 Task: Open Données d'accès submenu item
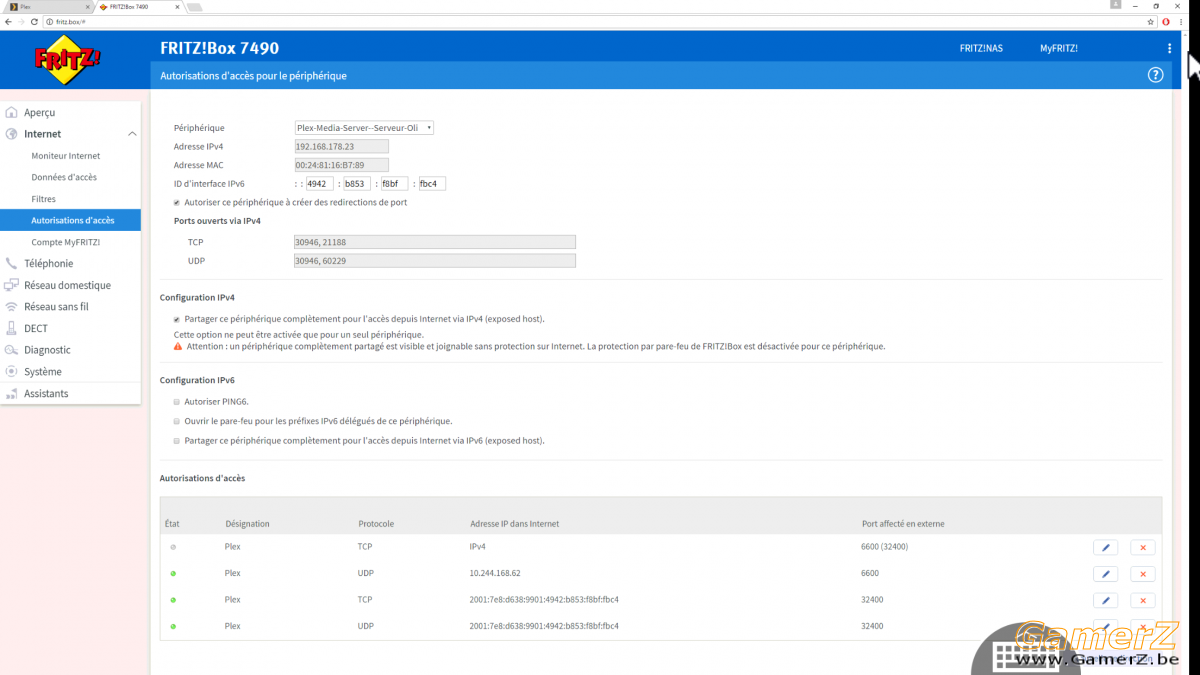(64, 177)
